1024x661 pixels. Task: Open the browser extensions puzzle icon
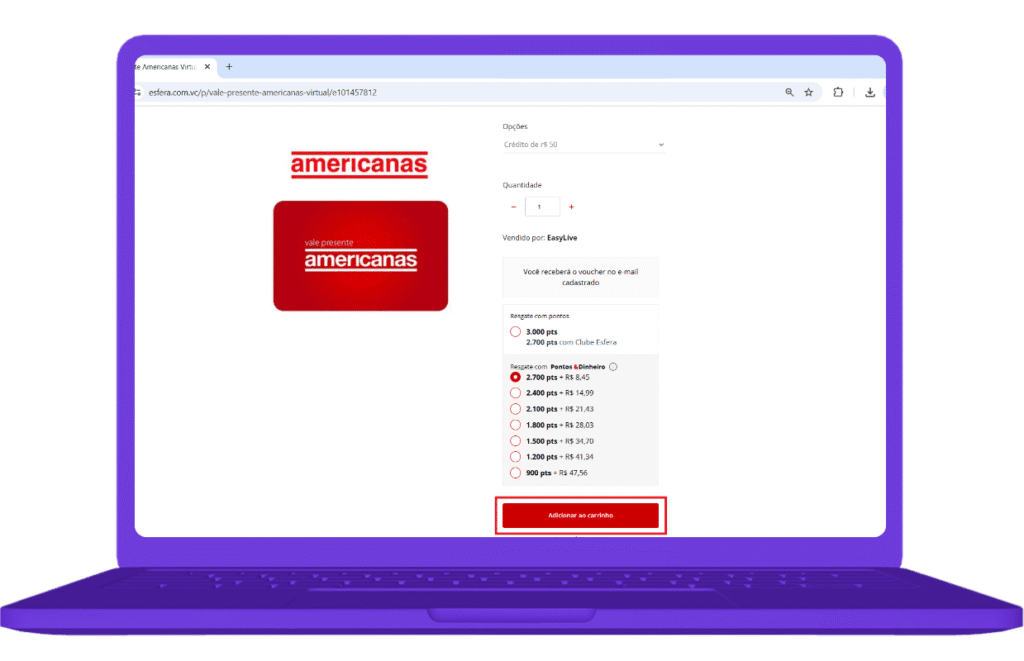pos(839,92)
